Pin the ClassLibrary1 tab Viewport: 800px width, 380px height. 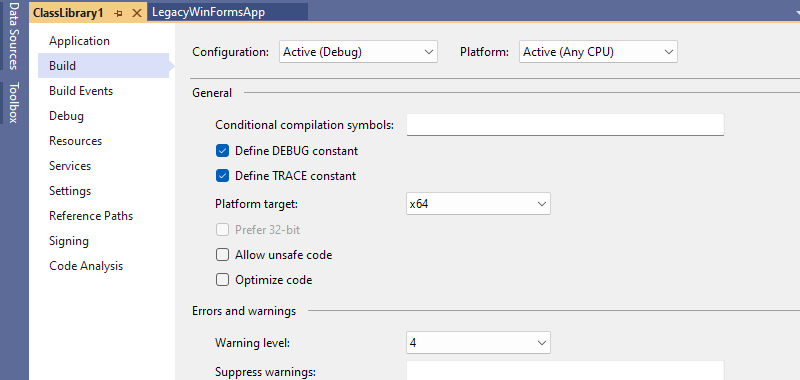point(118,13)
